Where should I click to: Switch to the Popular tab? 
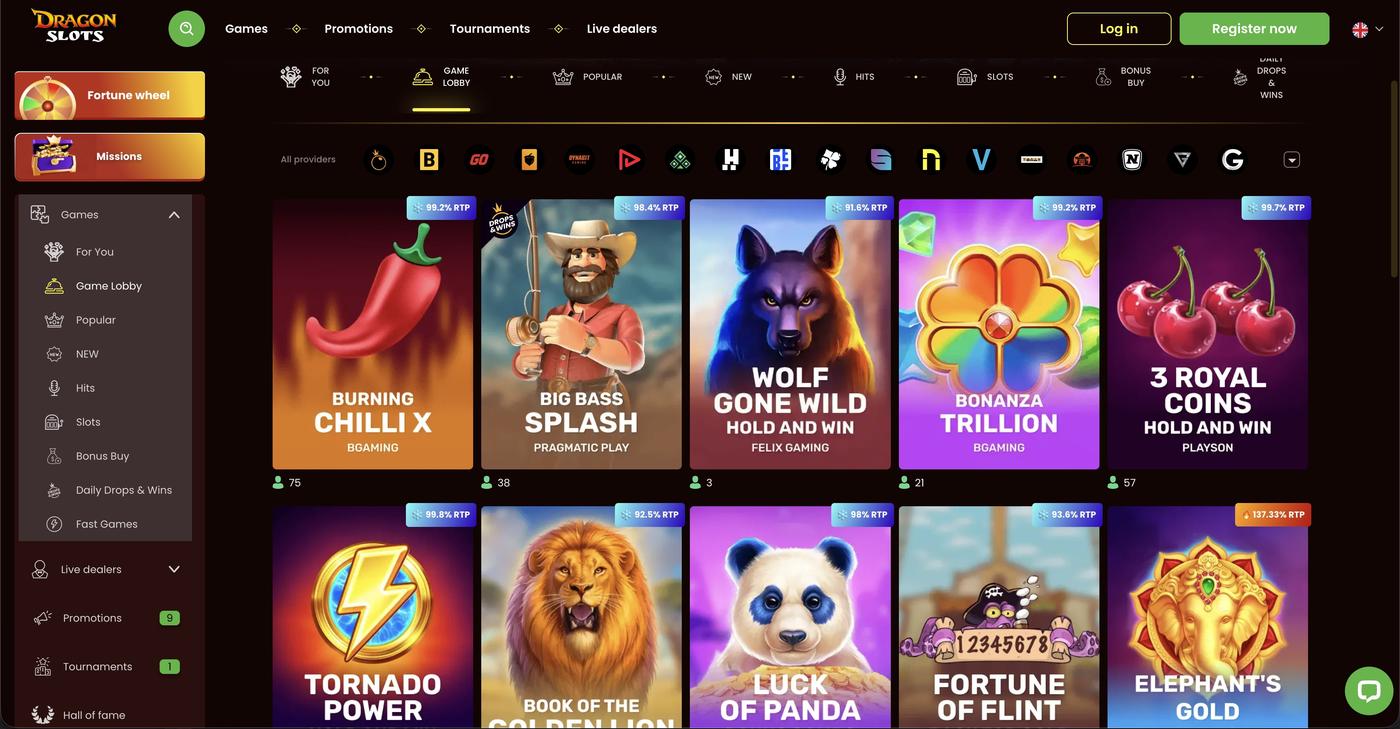tap(588, 77)
